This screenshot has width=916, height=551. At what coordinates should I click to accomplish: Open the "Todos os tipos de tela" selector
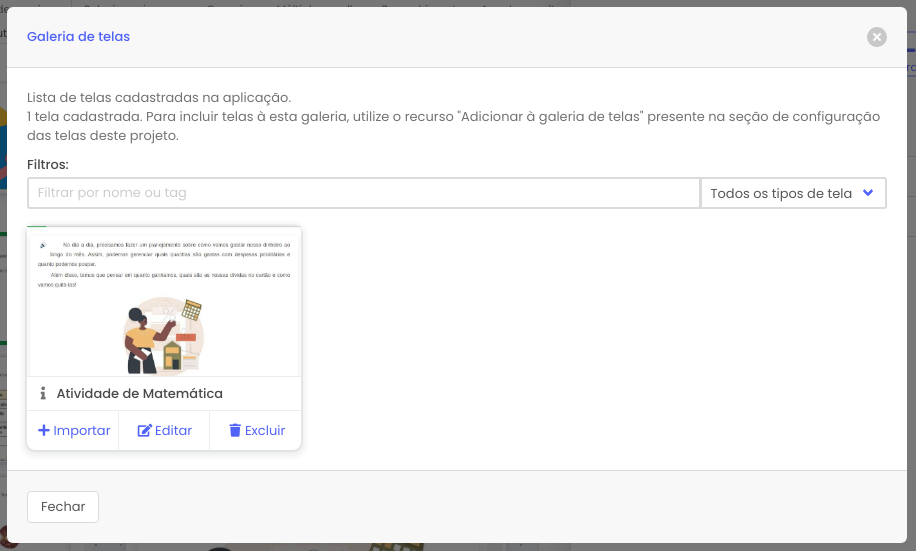coord(781,193)
